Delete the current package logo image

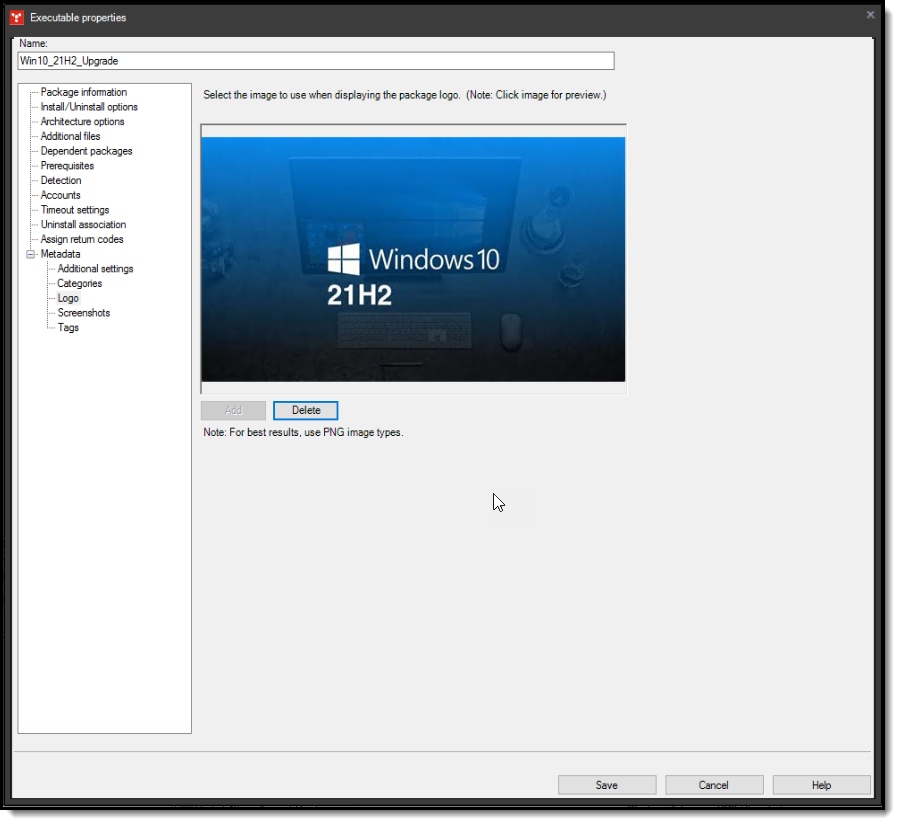coord(305,410)
